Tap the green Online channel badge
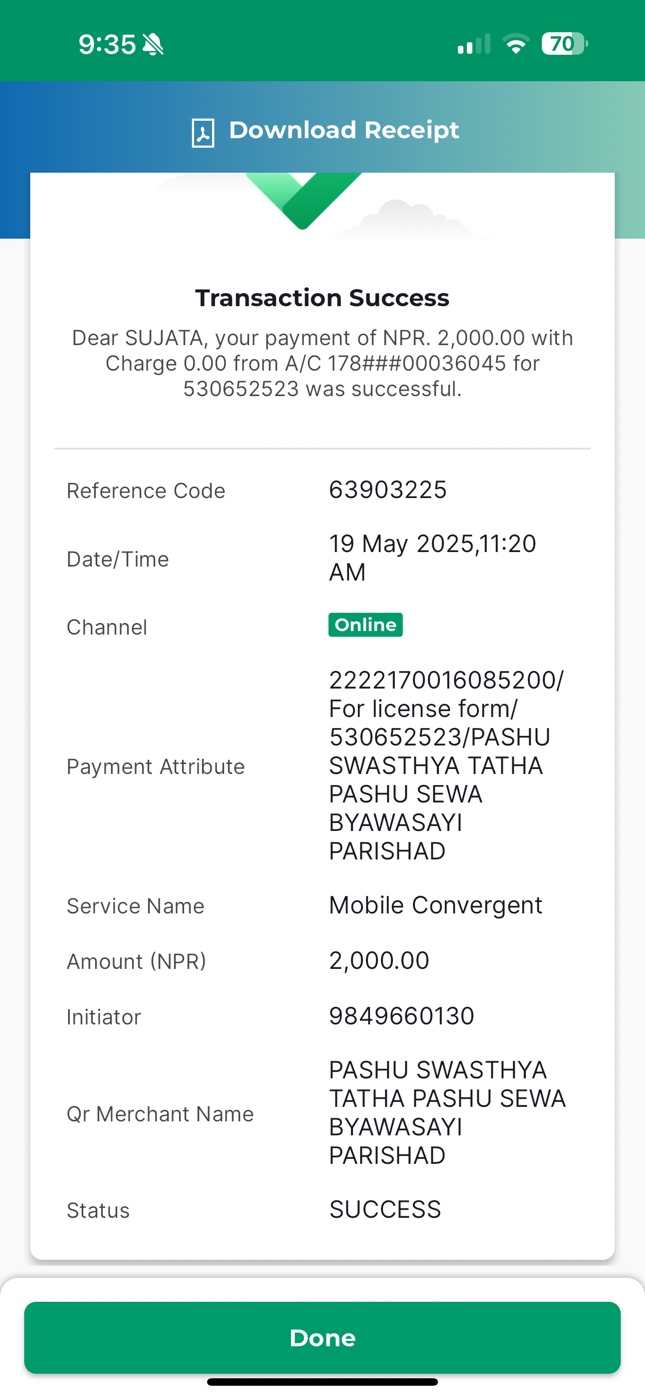Screen dimensions: 645x1398 (x=365, y=625)
